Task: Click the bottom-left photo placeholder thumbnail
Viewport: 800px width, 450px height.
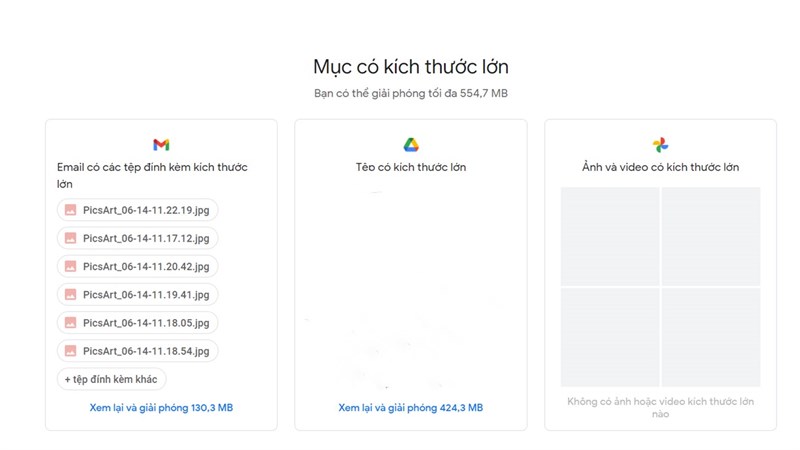Action: click(610, 337)
